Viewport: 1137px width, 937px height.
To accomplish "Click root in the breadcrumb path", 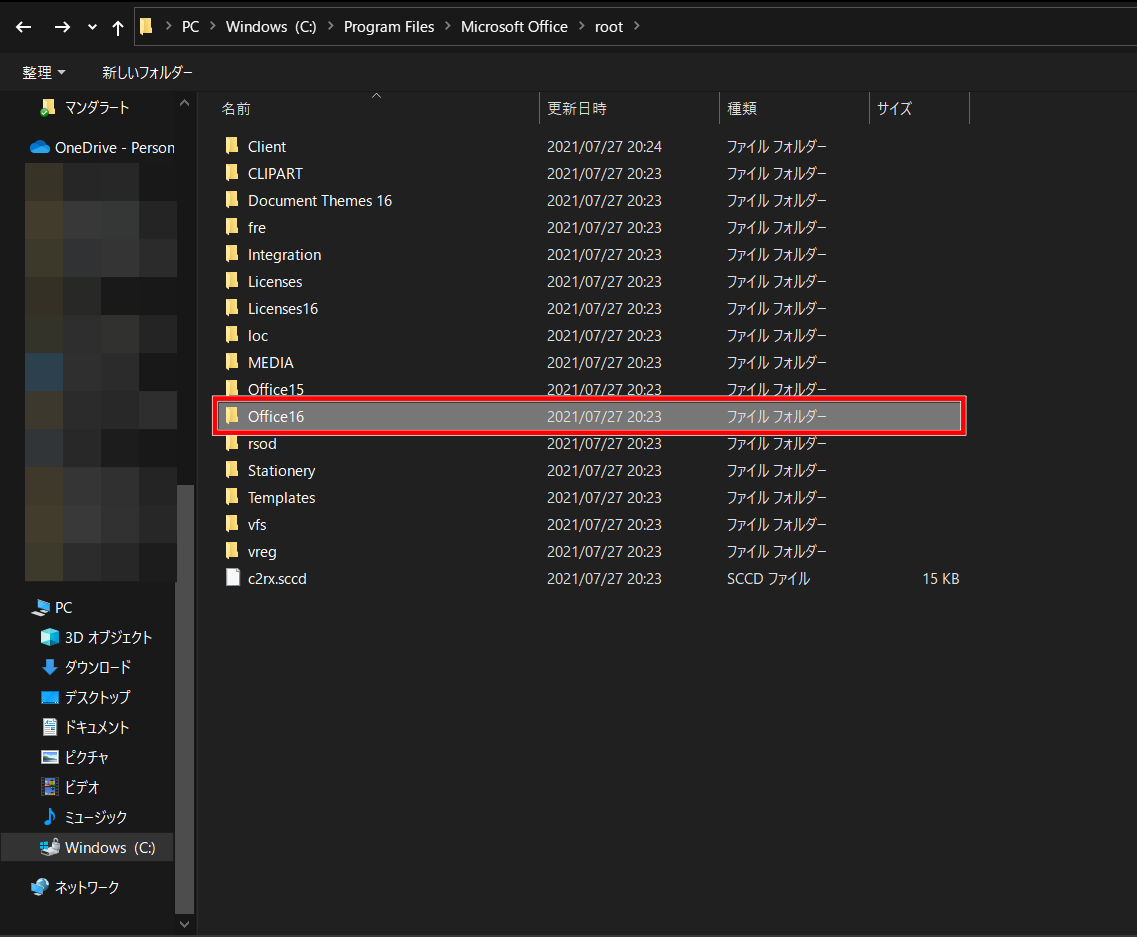I will pos(609,27).
